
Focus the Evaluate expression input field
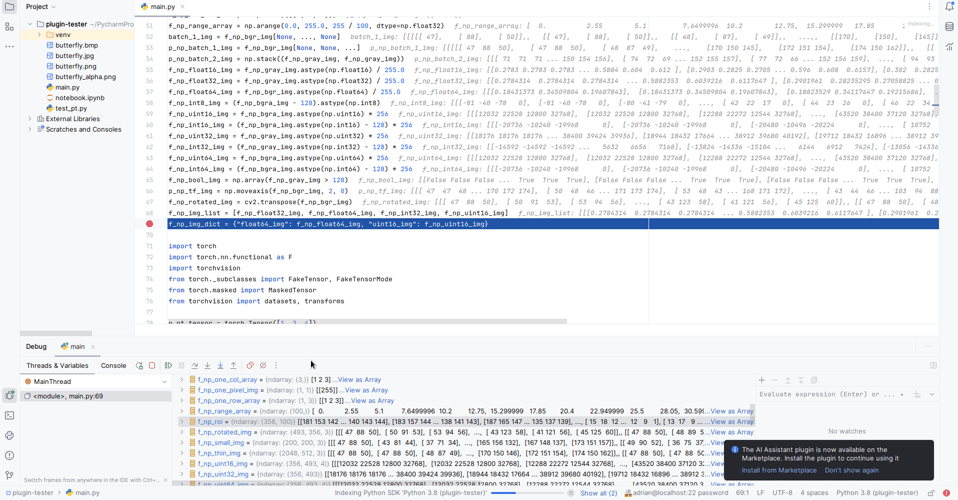point(828,395)
